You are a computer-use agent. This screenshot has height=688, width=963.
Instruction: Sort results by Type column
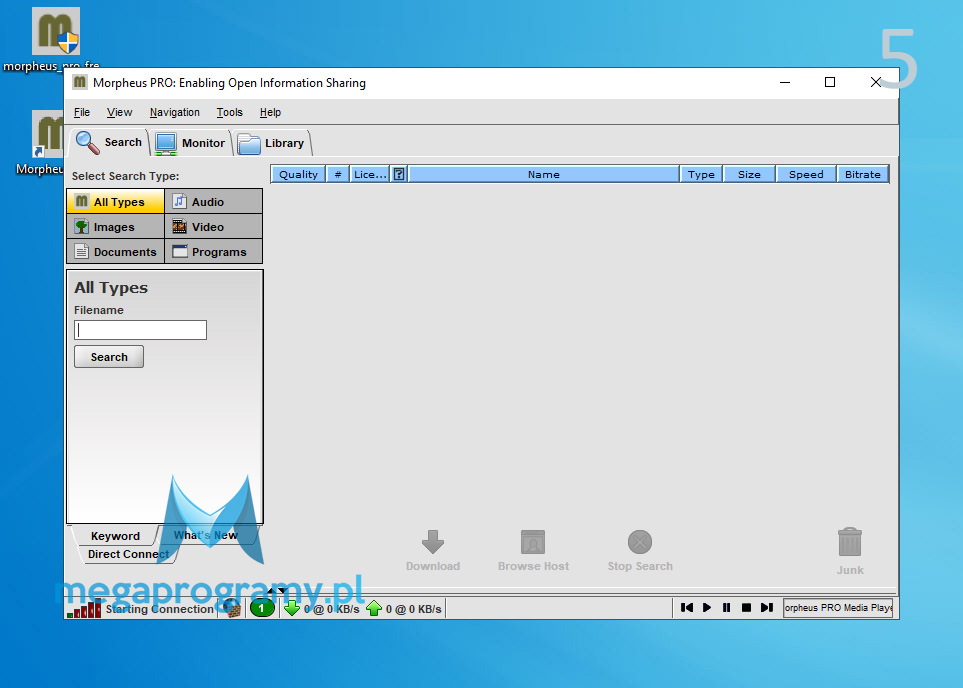click(701, 174)
